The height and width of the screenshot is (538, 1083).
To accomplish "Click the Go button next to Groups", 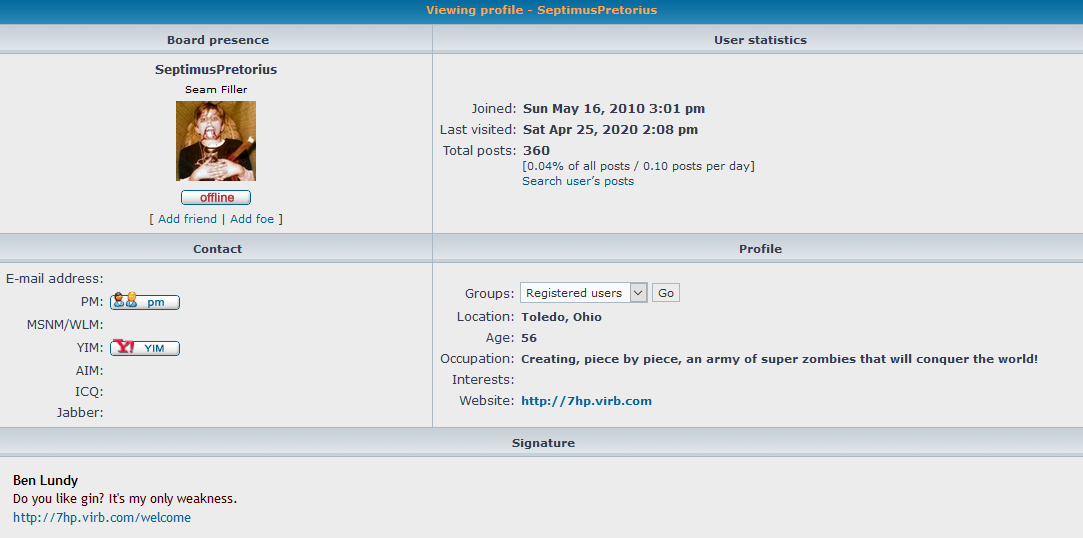I will pyautogui.click(x=666, y=293).
